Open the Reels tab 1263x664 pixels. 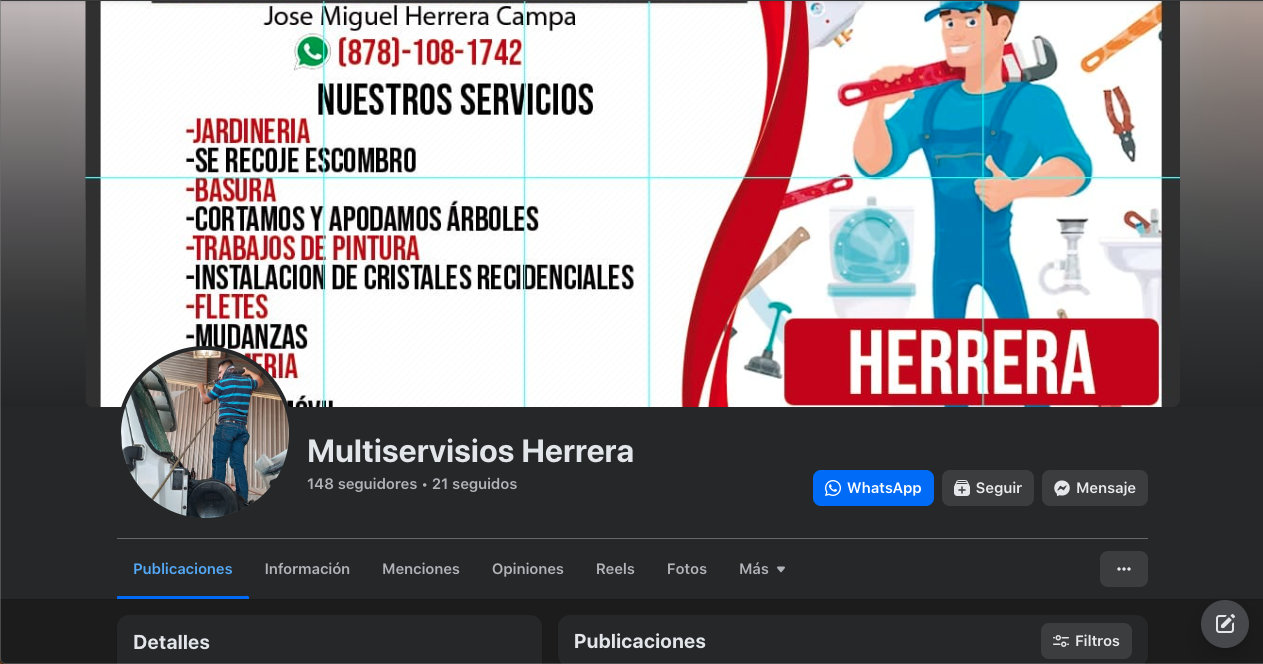click(x=615, y=568)
